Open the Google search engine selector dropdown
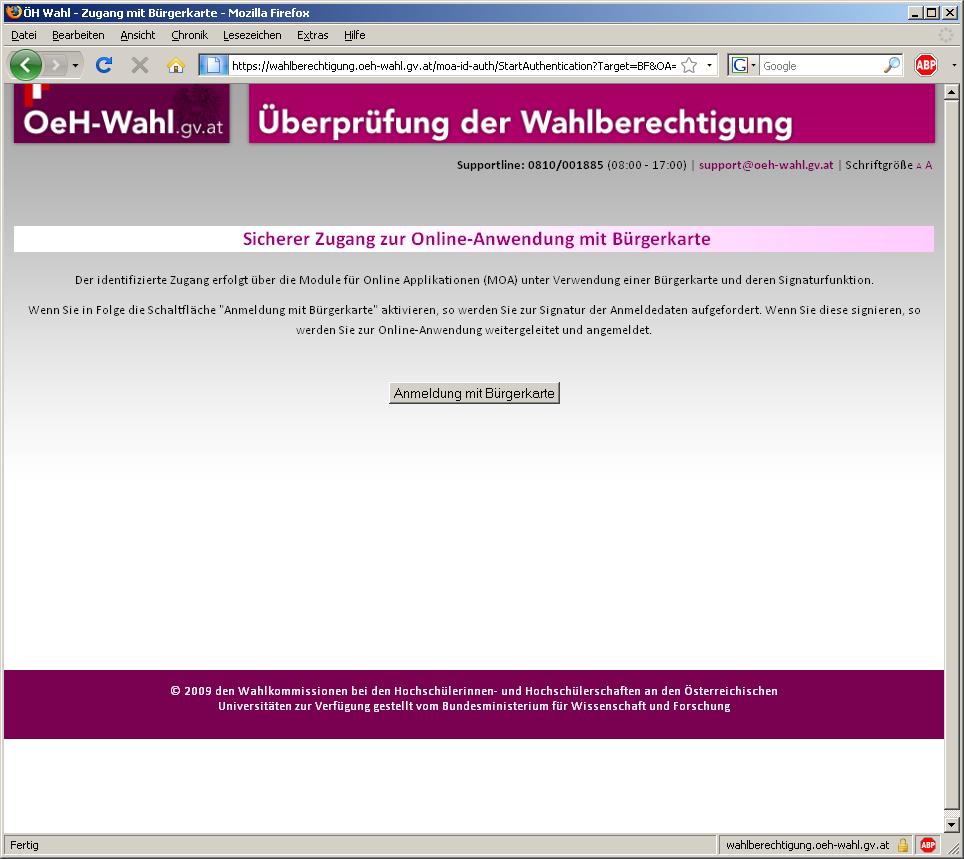The image size is (964, 859). 745,66
